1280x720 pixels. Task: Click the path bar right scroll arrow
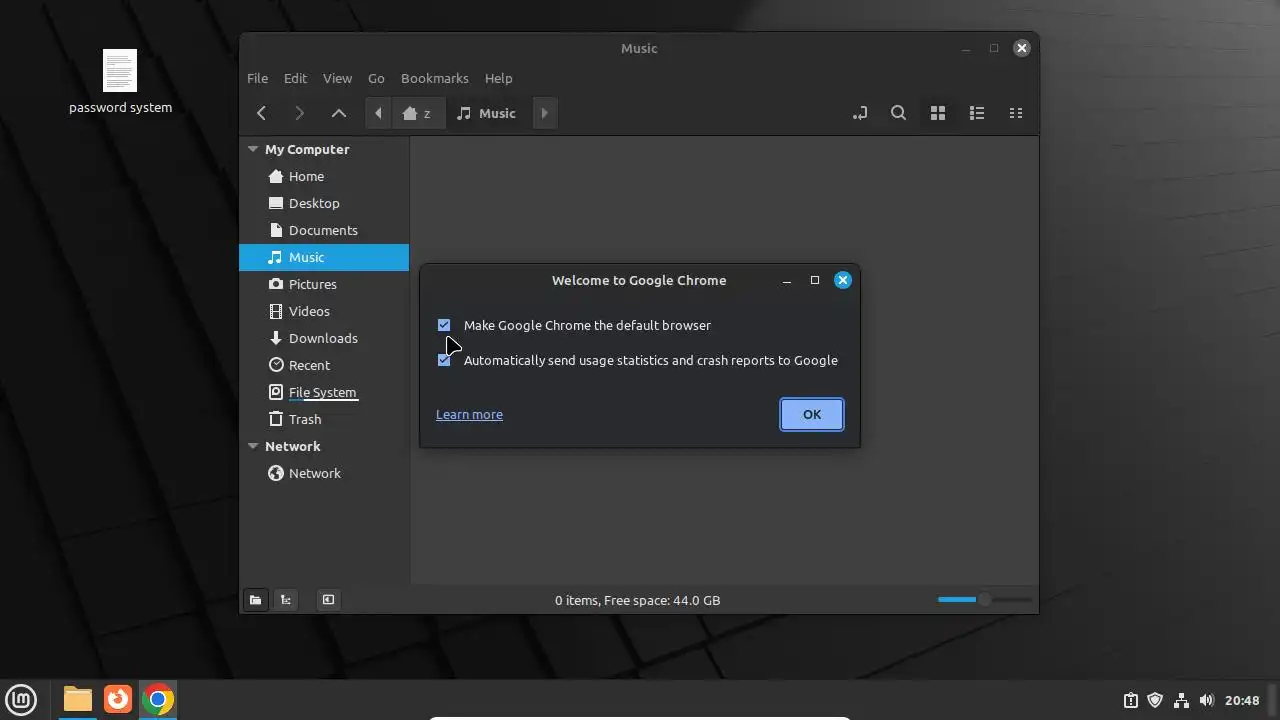point(544,113)
